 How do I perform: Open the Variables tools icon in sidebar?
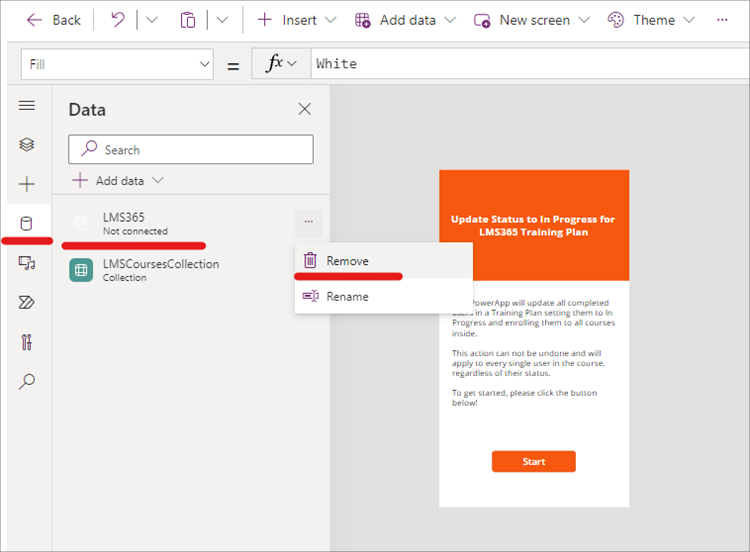[x=27, y=342]
